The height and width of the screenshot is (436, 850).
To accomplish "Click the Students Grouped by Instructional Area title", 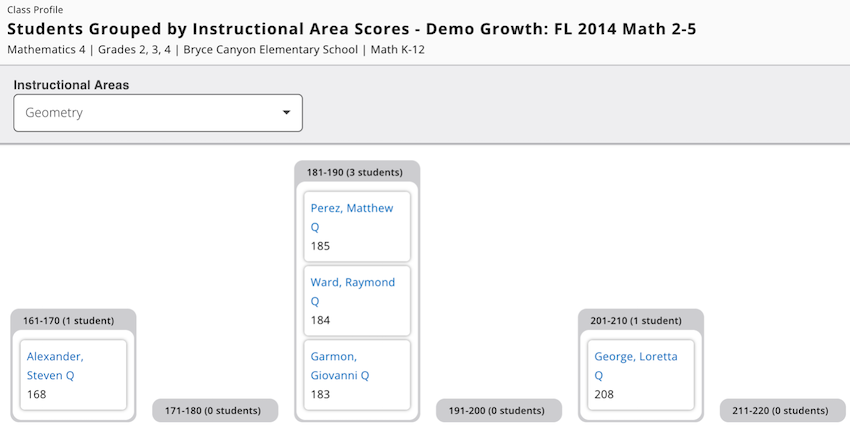I will tap(351, 29).
